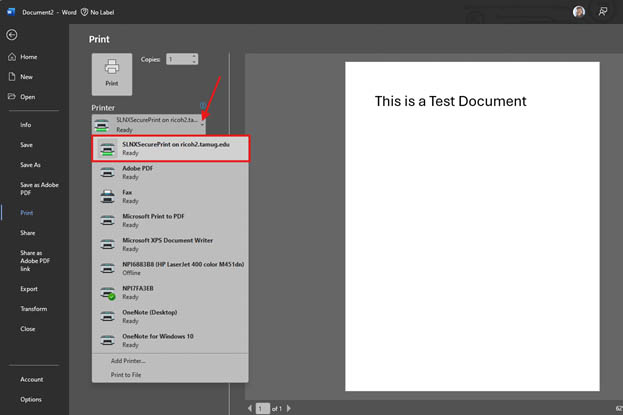Choose Save As in the sidebar

(30, 165)
